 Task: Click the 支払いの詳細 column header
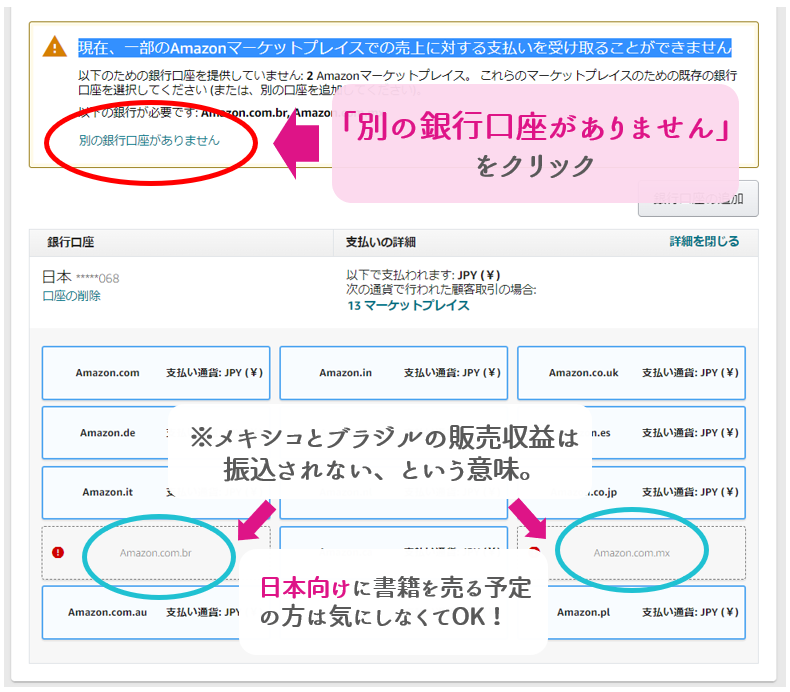coord(380,242)
